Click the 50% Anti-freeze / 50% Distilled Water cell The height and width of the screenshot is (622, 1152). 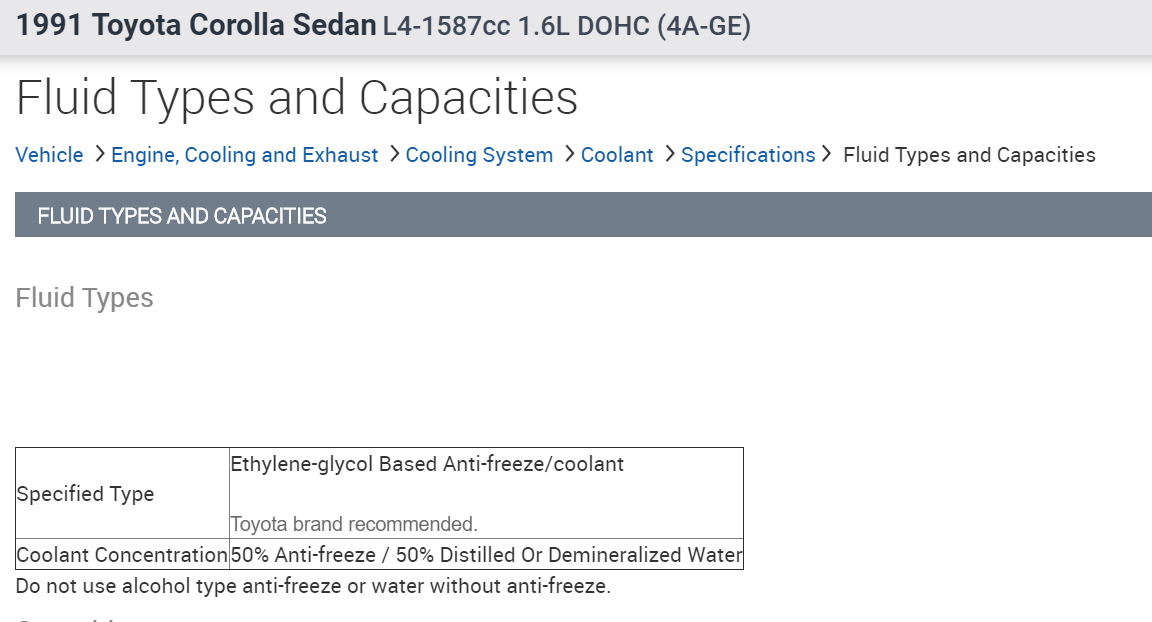(x=486, y=555)
